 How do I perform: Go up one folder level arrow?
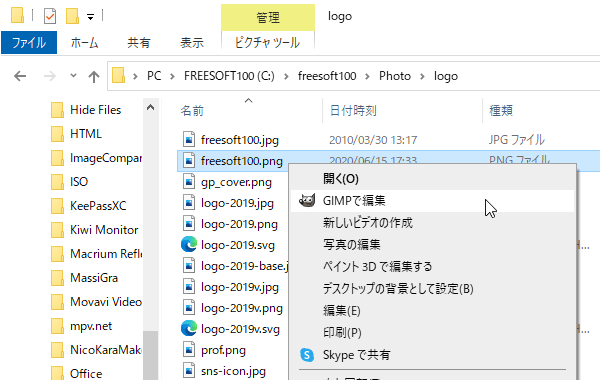94,77
